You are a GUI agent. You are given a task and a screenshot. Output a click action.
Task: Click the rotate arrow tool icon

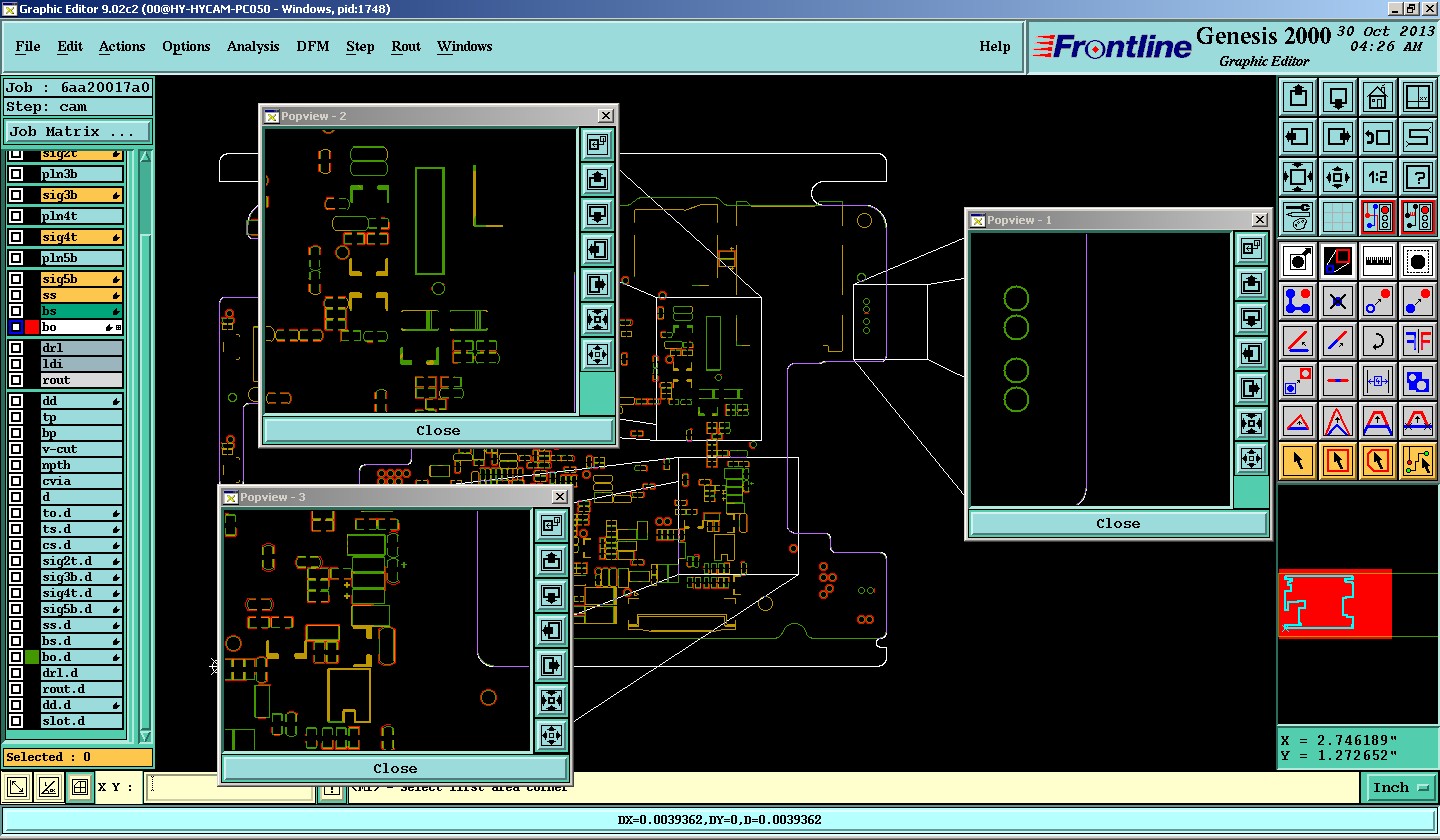(x=1377, y=341)
